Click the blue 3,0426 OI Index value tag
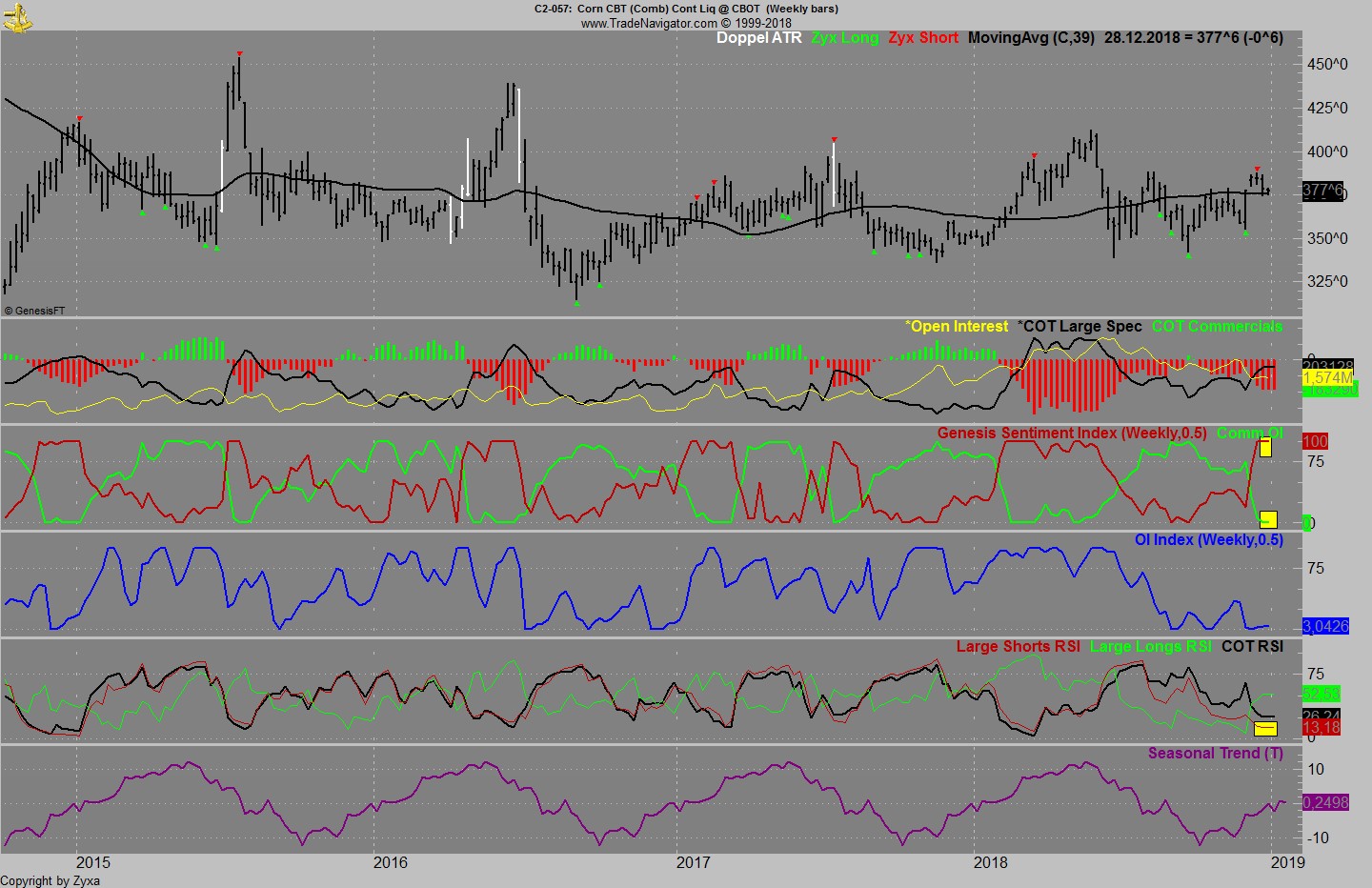1372x888 pixels. (x=1325, y=627)
